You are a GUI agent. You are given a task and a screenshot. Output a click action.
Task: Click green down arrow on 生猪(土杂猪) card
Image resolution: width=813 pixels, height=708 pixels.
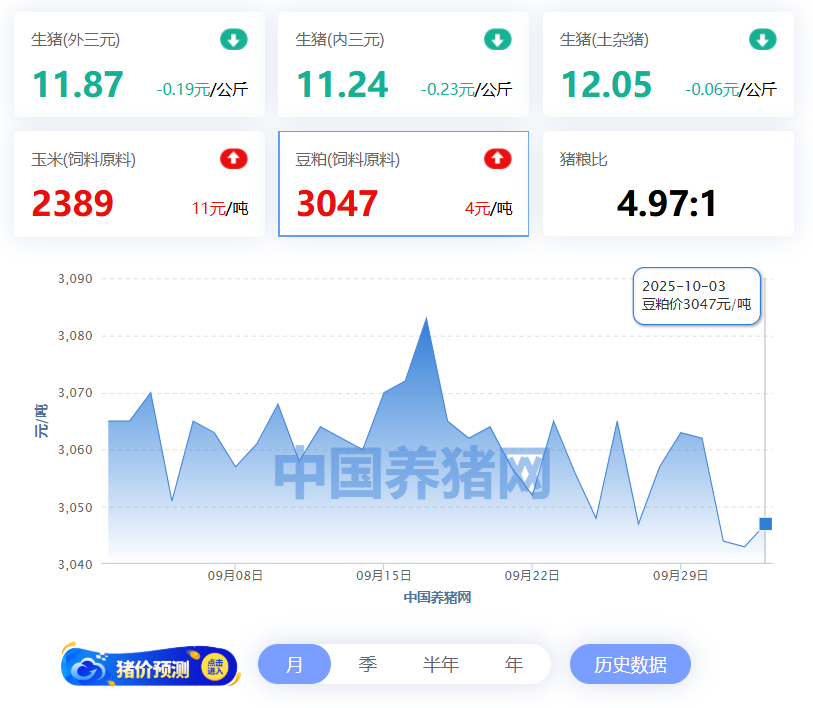coord(762,40)
